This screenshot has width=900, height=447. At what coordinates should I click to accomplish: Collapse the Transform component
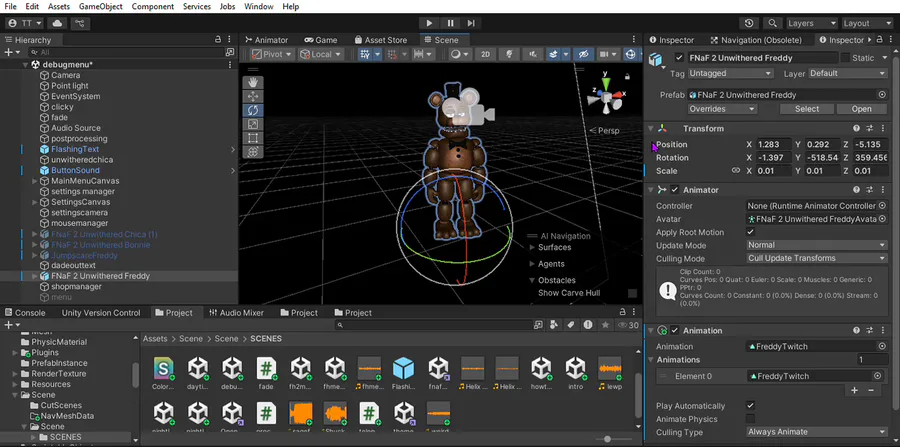coord(651,129)
